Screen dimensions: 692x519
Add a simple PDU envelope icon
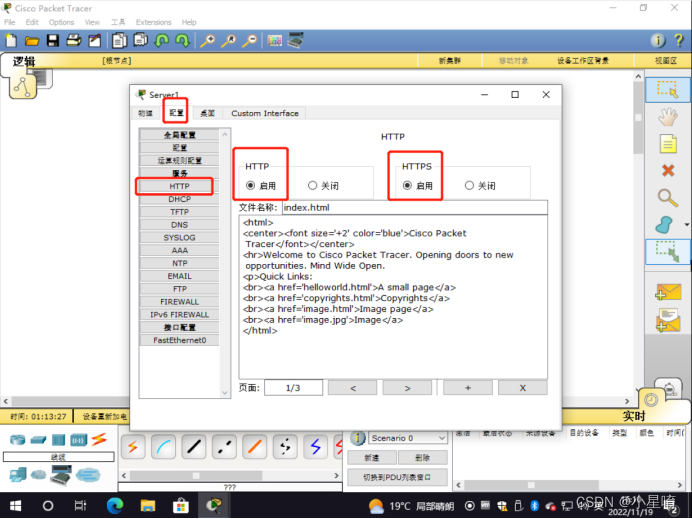[x=668, y=292]
